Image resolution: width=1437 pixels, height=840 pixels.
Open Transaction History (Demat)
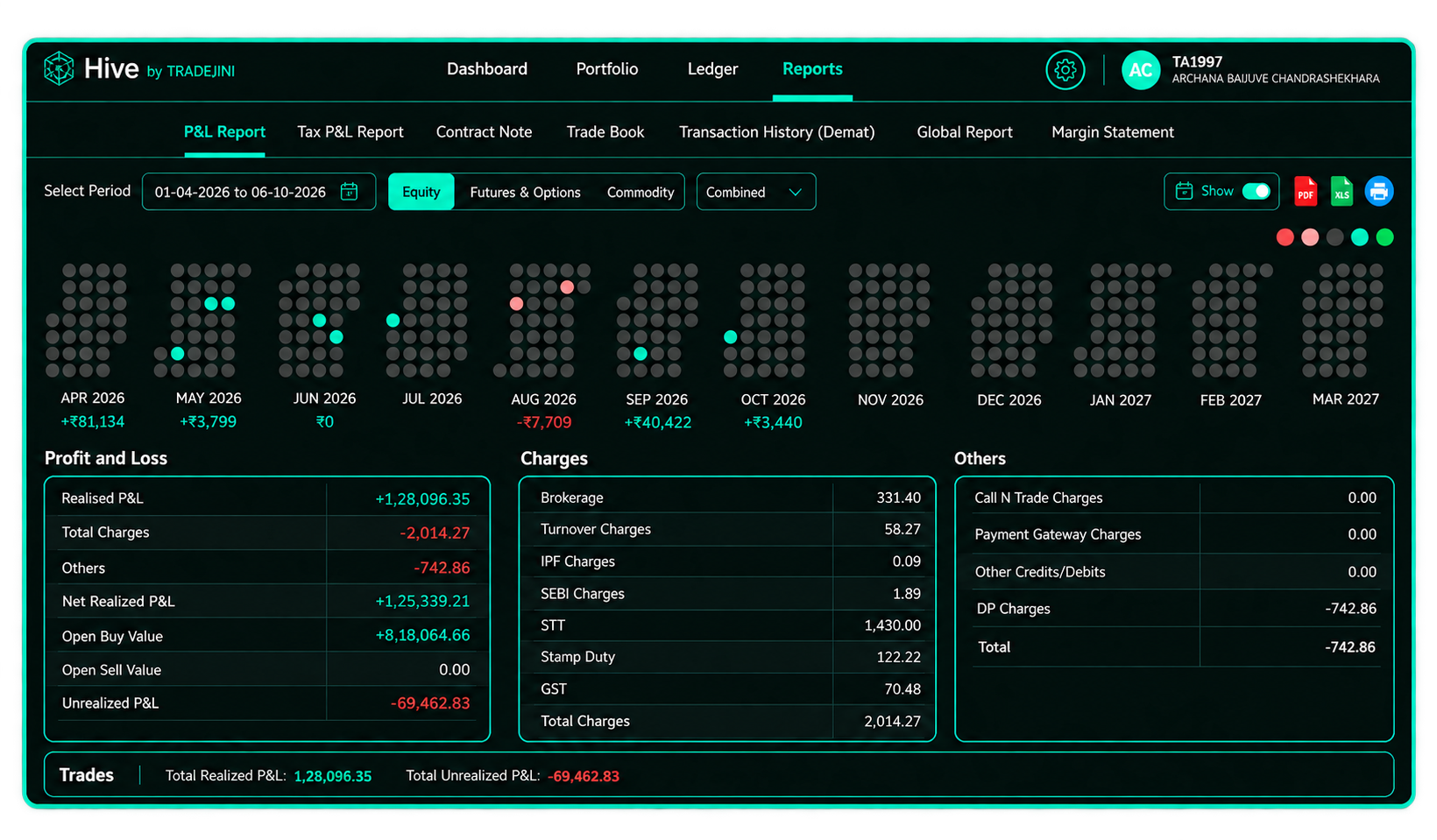point(776,132)
